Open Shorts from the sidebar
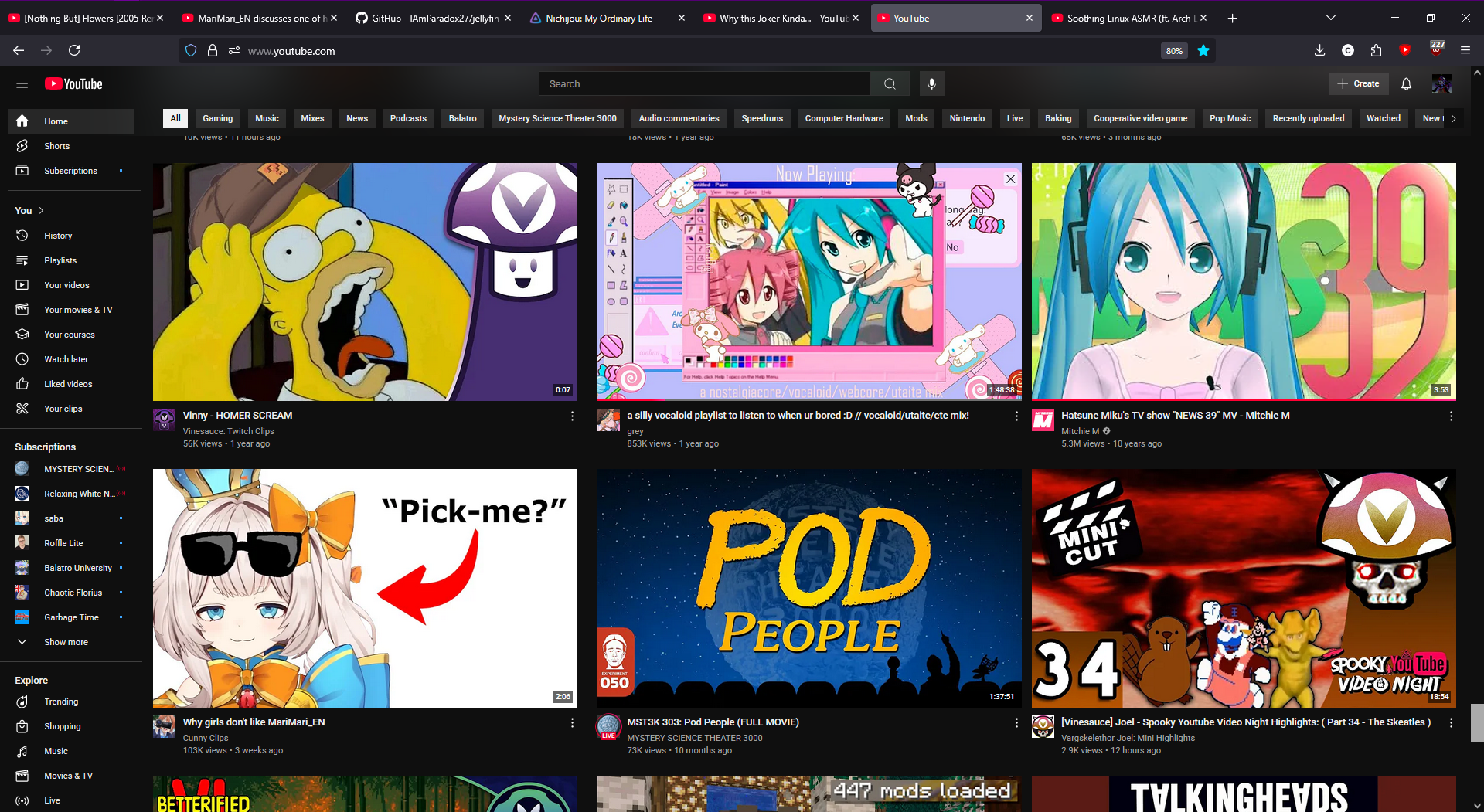Viewport: 1484px width, 812px height. tap(70, 146)
